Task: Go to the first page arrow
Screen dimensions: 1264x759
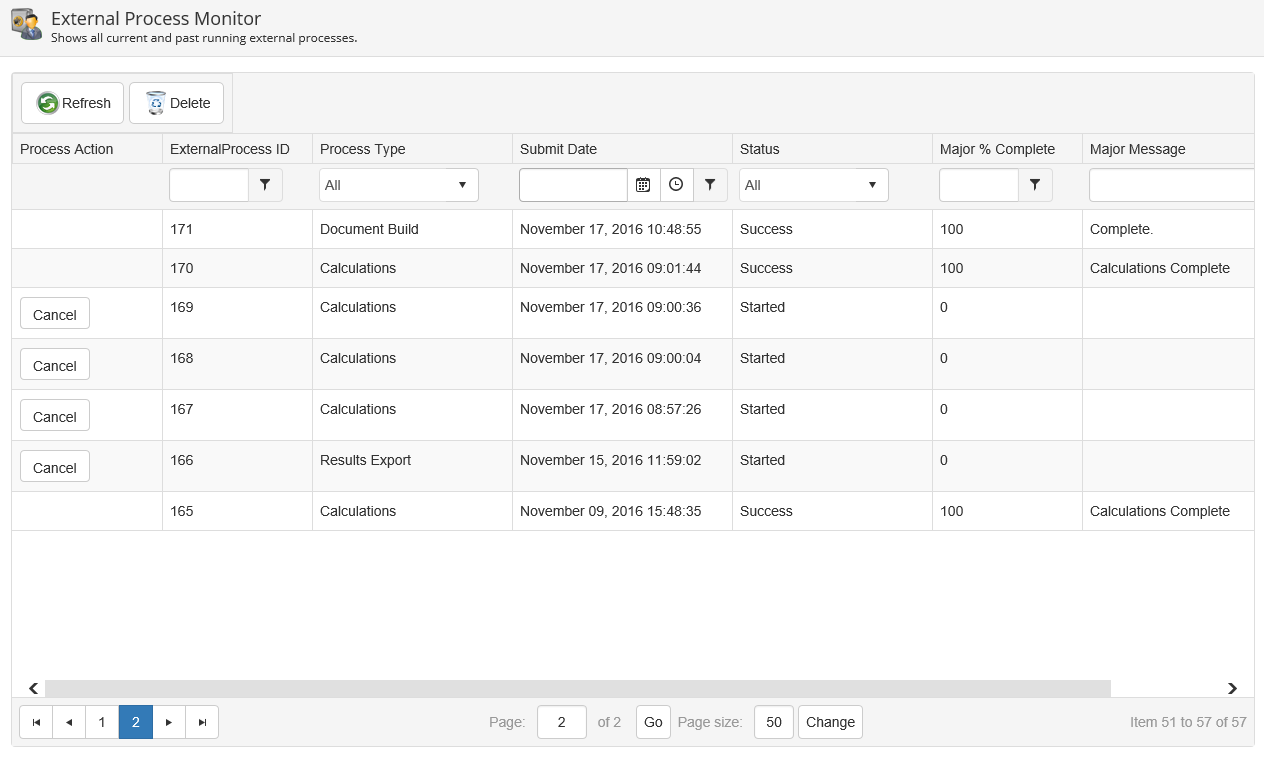Action: pyautogui.click(x=36, y=722)
